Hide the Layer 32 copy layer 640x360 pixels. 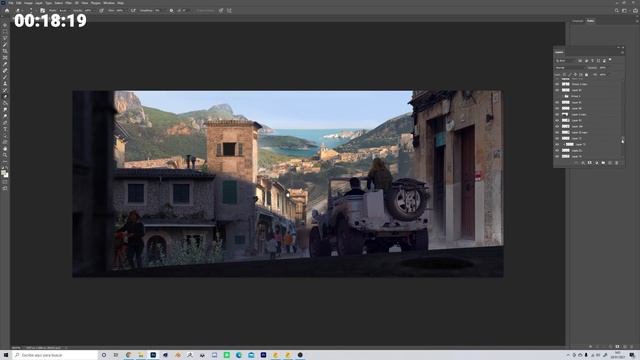click(x=557, y=132)
